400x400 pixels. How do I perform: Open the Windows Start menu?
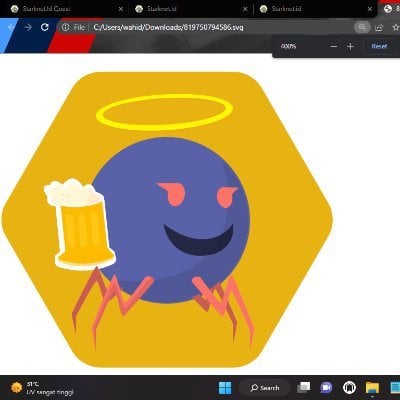click(225, 388)
